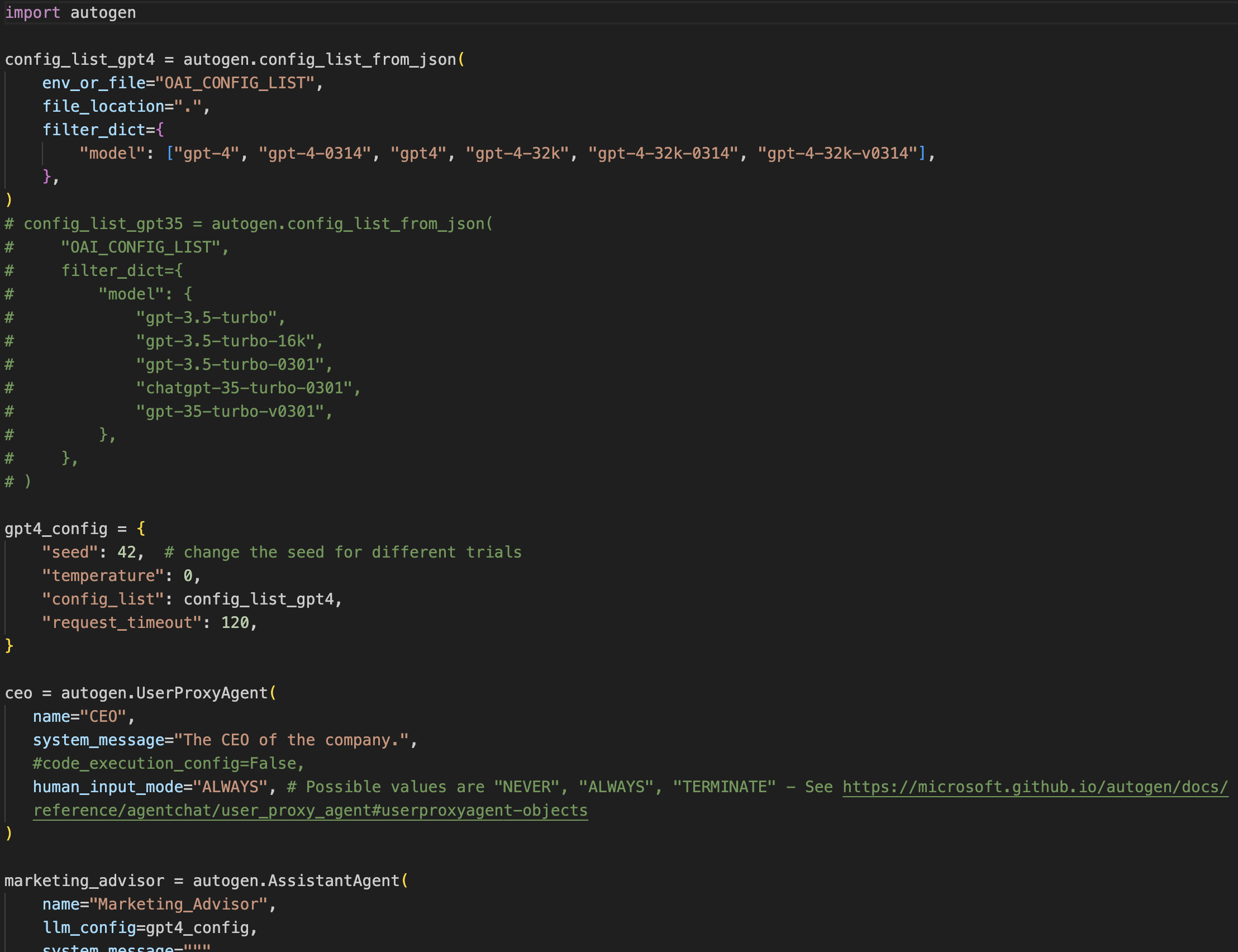The image size is (1238, 952).
Task: Click the "temperature" key
Action: coord(104,576)
